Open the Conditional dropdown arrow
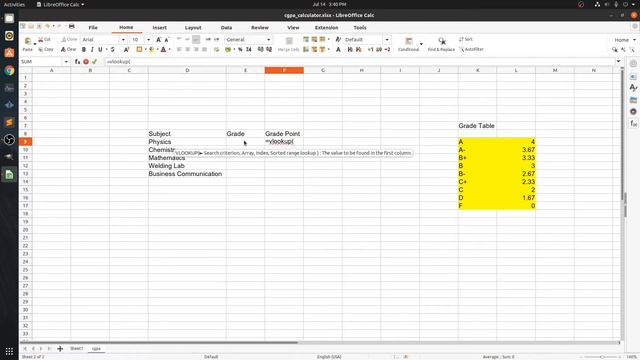 [421, 44]
